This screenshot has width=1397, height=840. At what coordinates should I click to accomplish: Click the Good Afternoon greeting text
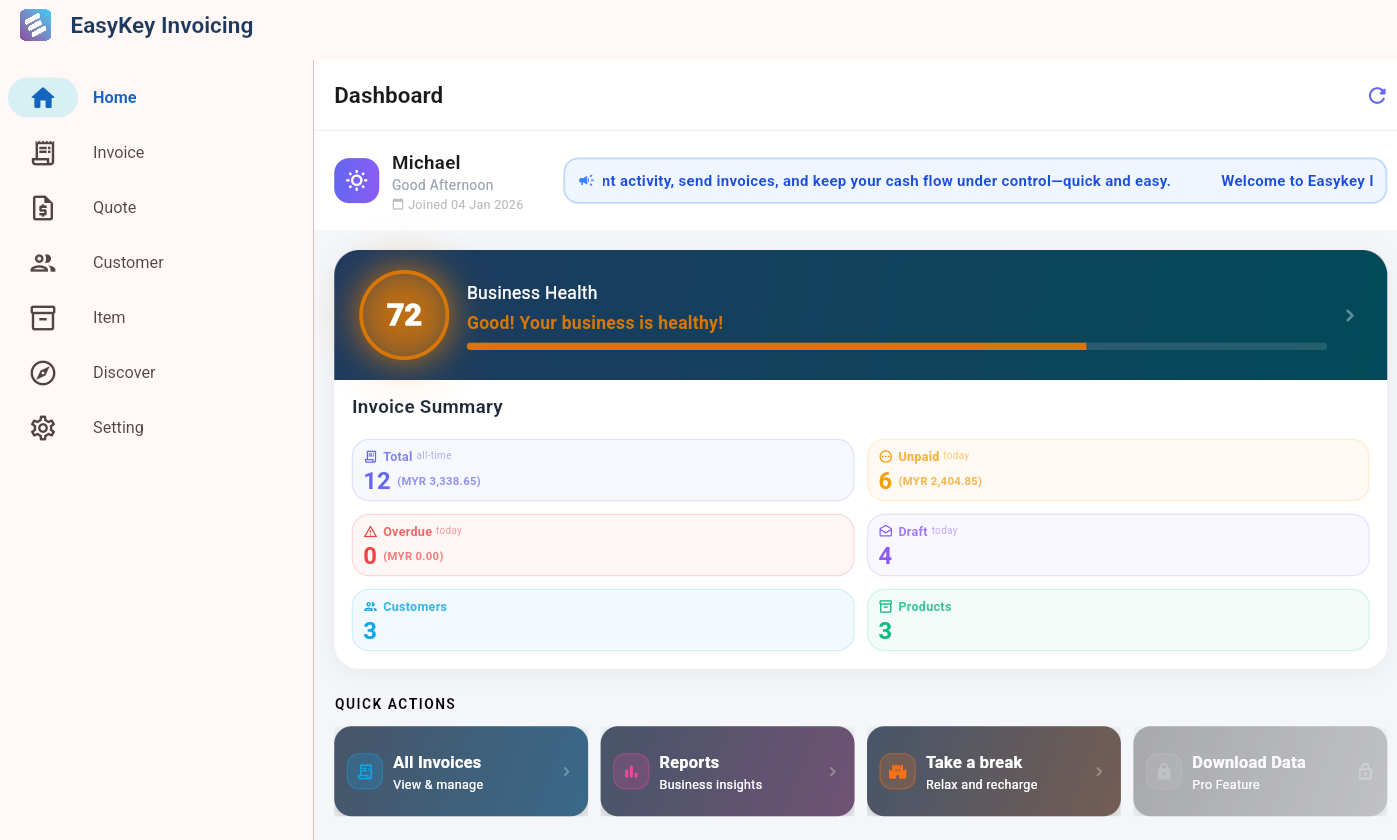pos(443,185)
